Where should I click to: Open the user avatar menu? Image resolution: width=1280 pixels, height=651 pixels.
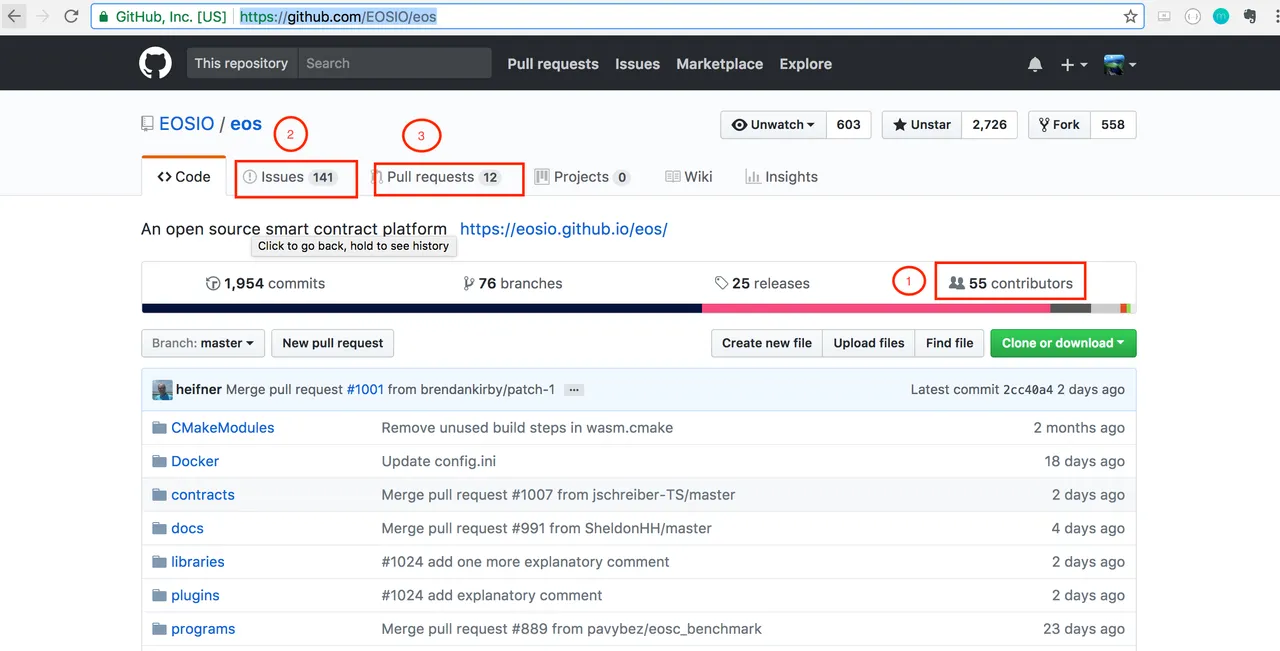coord(1120,64)
